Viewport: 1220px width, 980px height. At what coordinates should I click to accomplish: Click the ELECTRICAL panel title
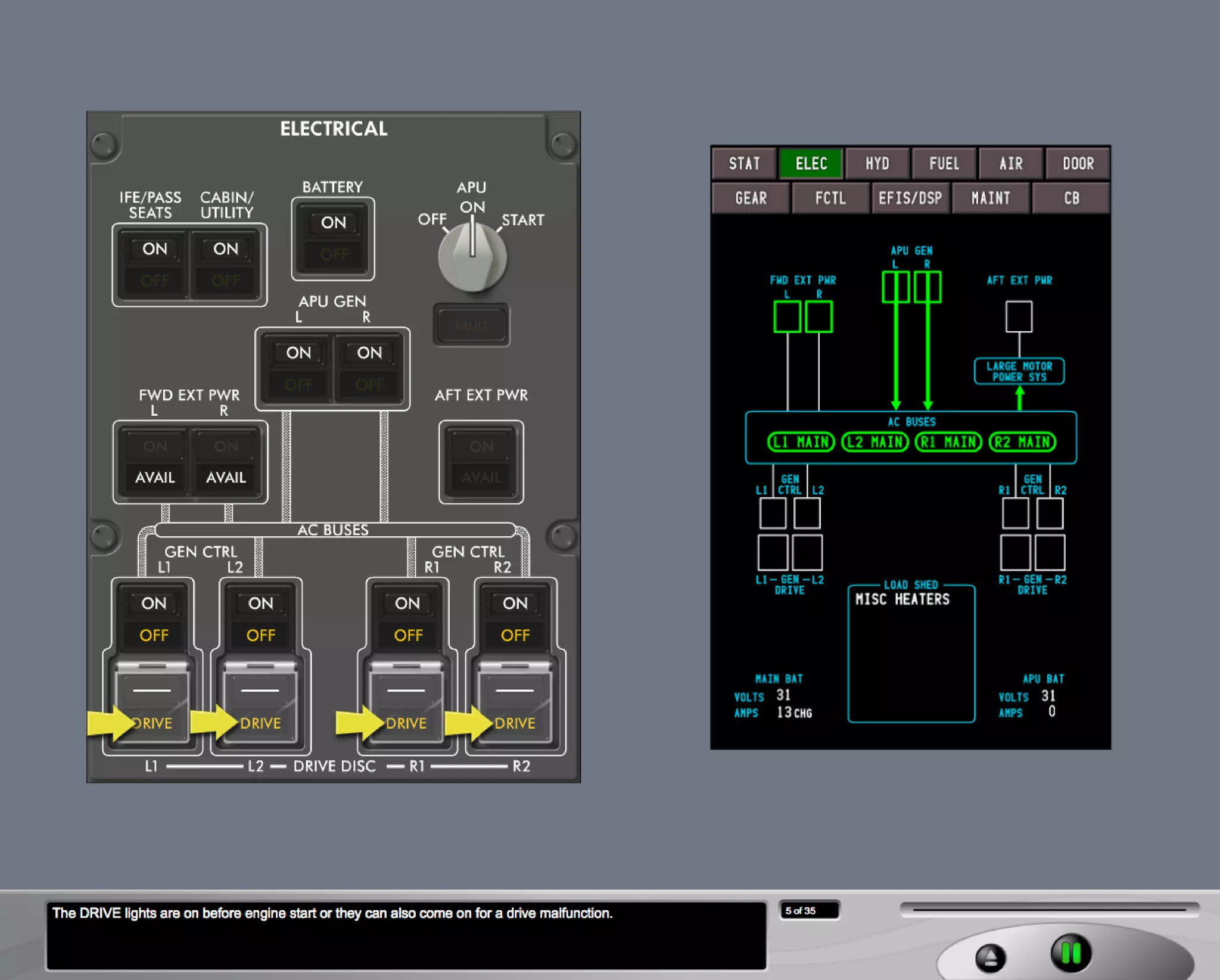pos(334,129)
